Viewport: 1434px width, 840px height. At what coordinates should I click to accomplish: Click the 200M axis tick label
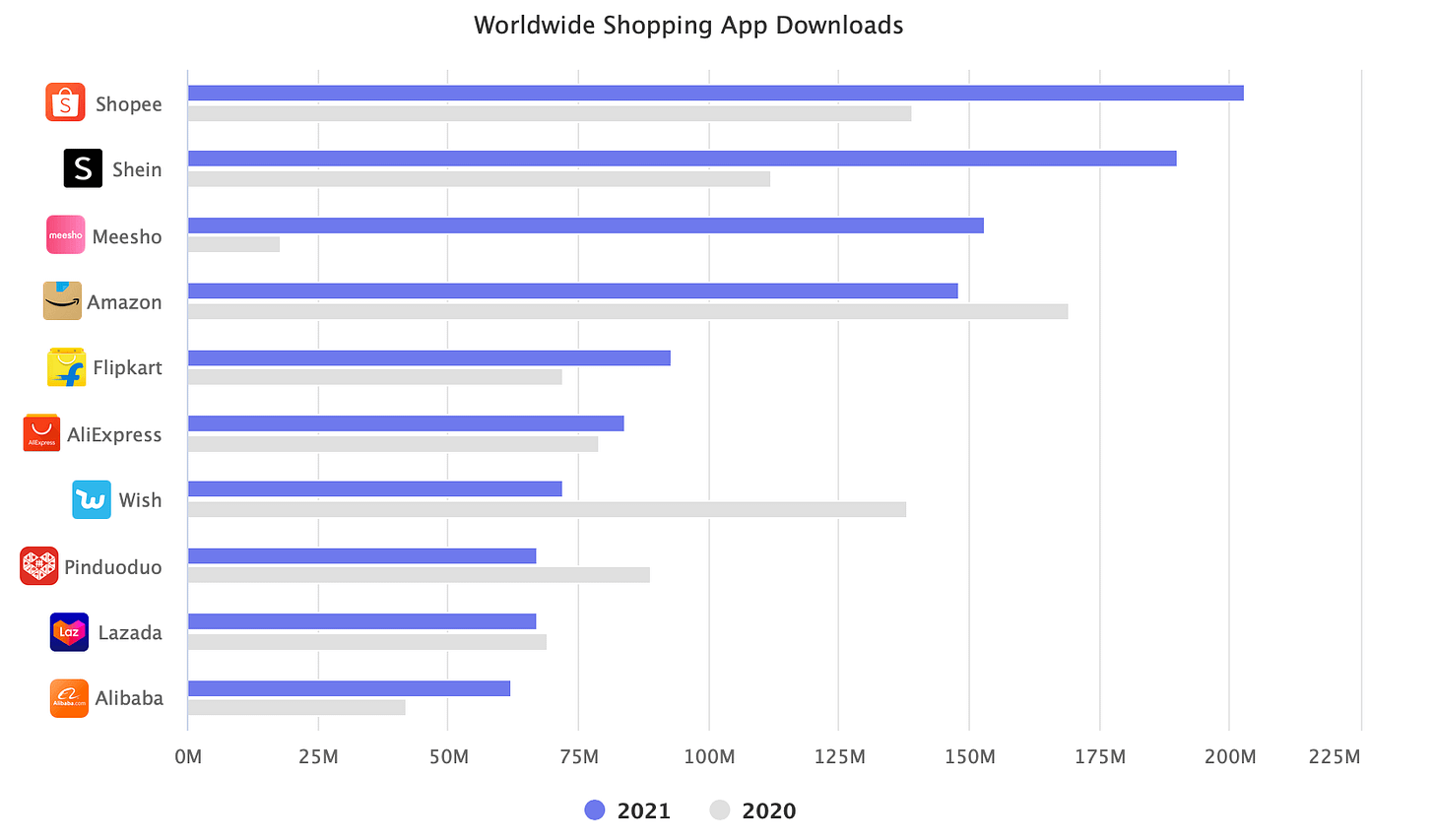(1230, 756)
